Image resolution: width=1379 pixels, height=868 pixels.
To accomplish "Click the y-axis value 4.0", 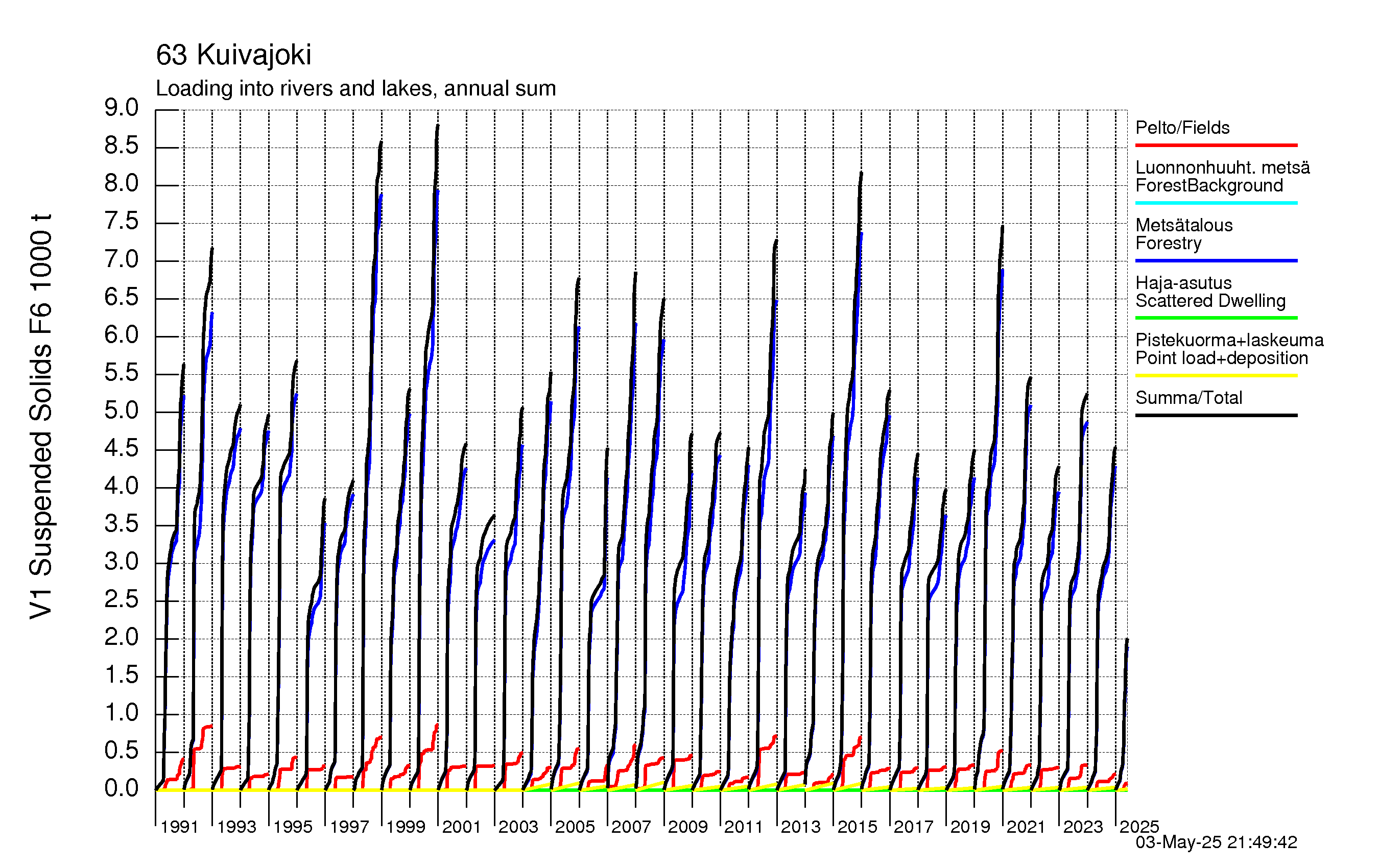I will click(122, 486).
